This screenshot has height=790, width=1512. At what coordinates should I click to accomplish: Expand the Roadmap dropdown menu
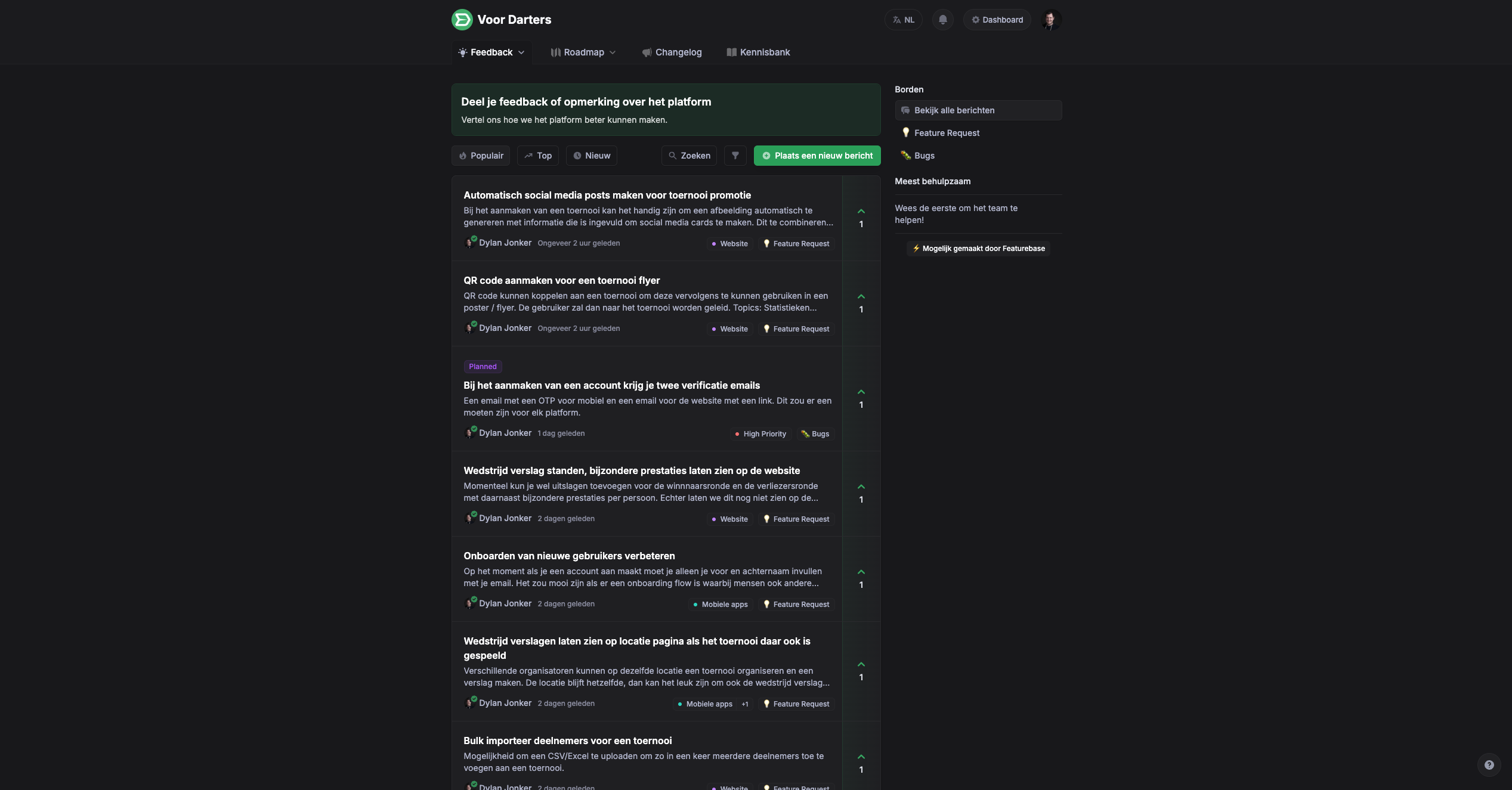click(583, 52)
